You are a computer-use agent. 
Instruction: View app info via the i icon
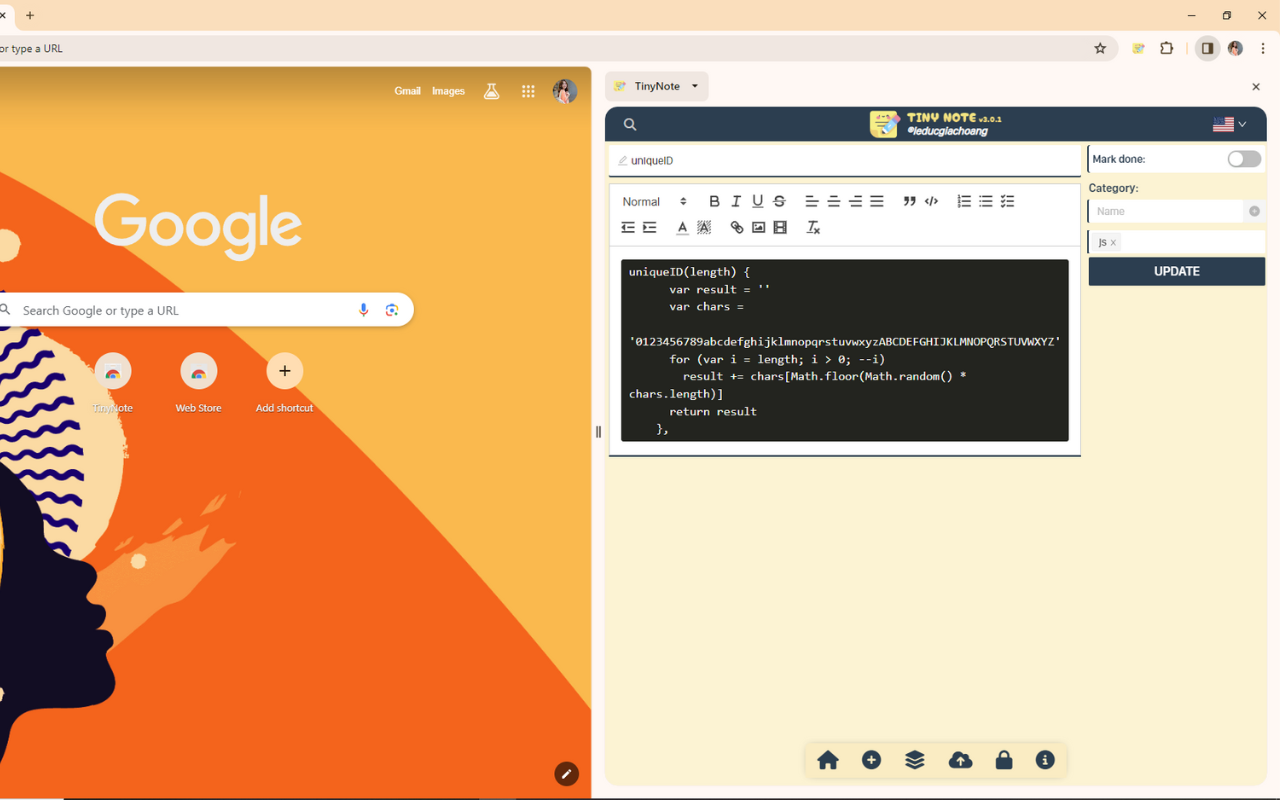pos(1045,760)
